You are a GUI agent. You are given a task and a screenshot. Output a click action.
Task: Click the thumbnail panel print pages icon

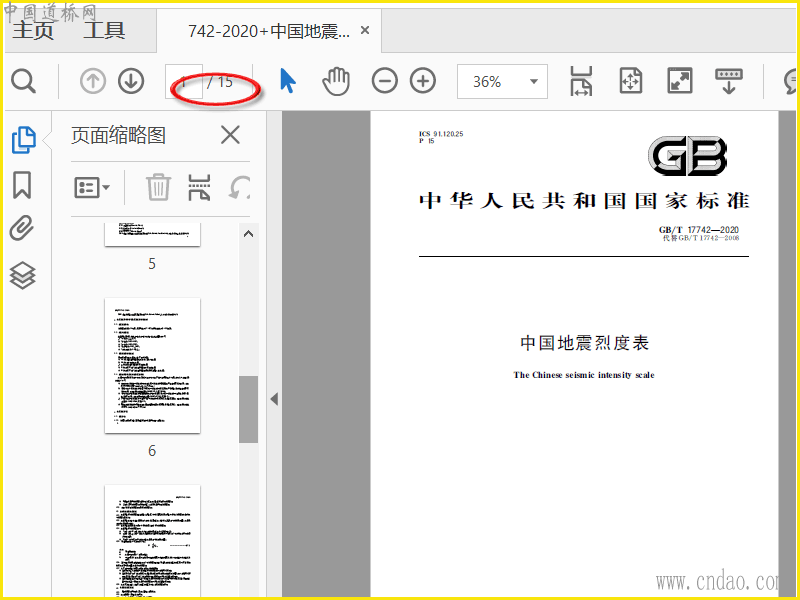(x=199, y=187)
